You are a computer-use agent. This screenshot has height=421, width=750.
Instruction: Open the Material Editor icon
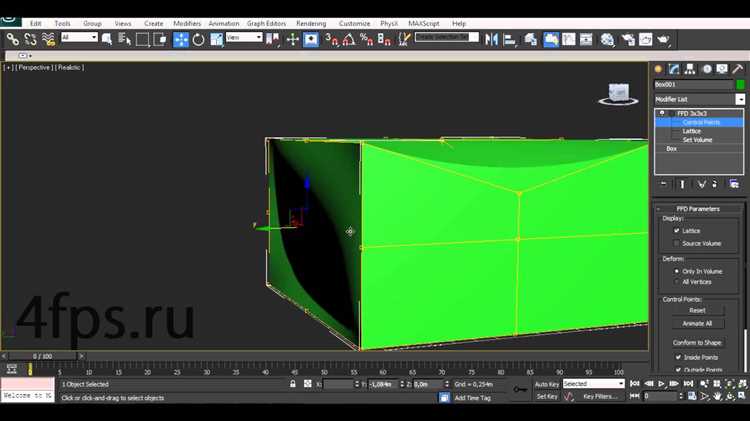[607, 39]
